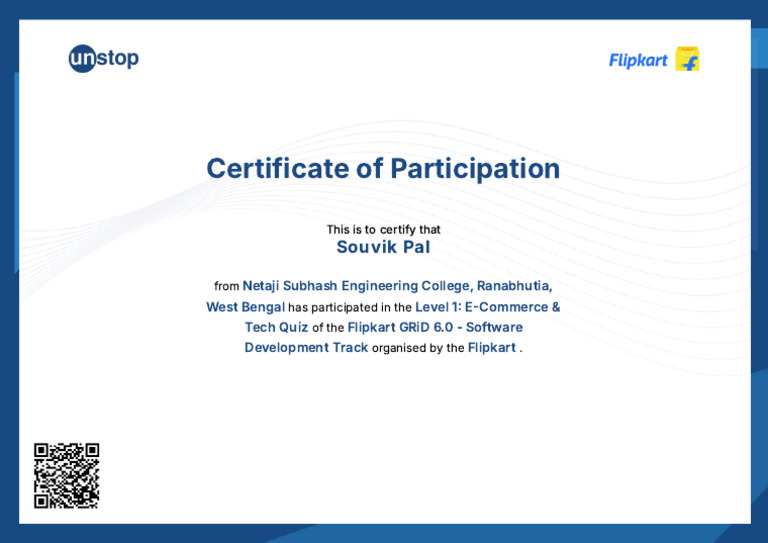This screenshot has width=768, height=543.
Task: Click the 'West Bengal' text
Action: pyautogui.click(x=245, y=307)
